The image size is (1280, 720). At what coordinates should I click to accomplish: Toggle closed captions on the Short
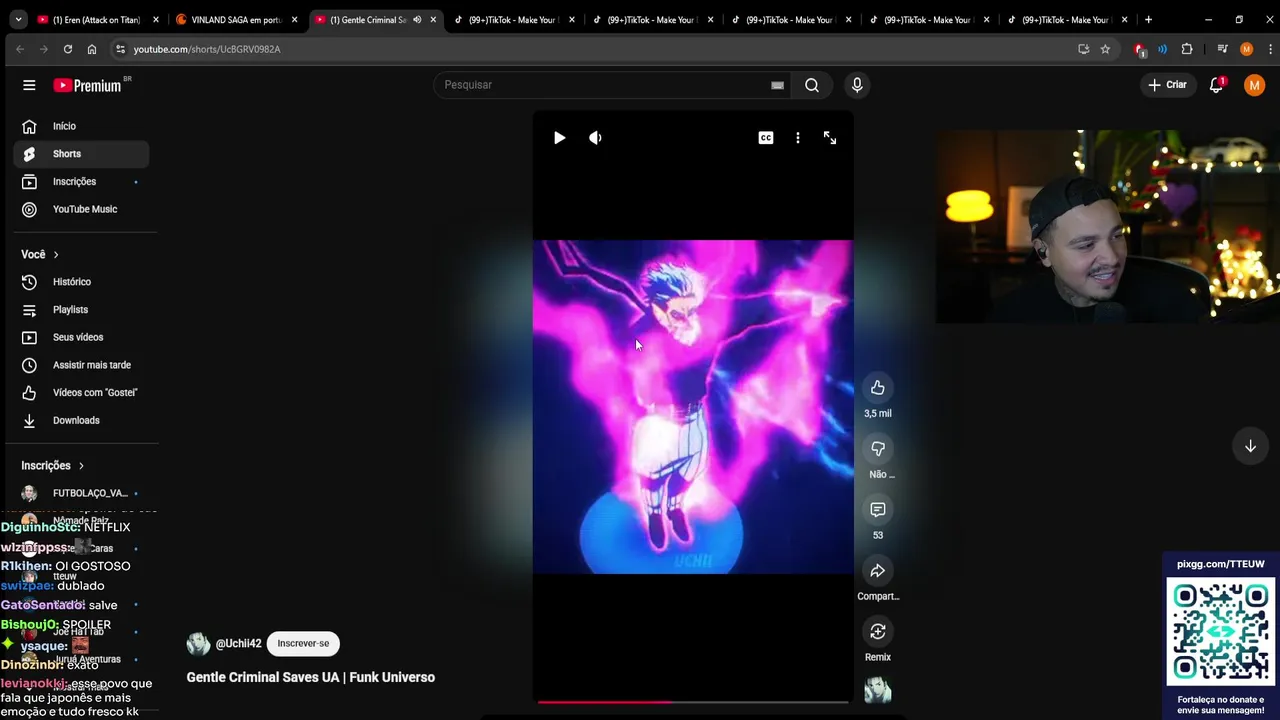click(x=766, y=138)
